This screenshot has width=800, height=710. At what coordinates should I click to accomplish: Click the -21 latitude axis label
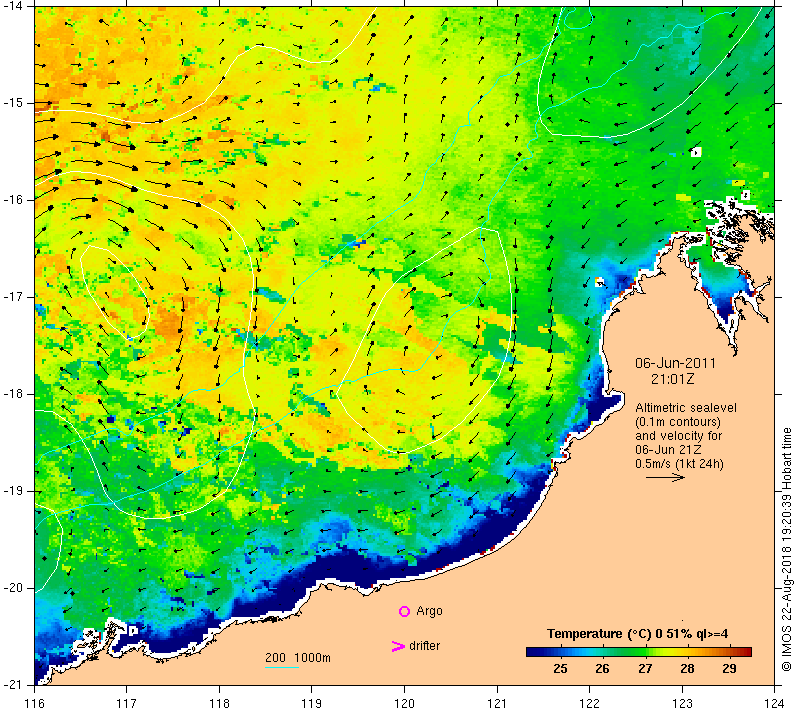(x=13, y=685)
